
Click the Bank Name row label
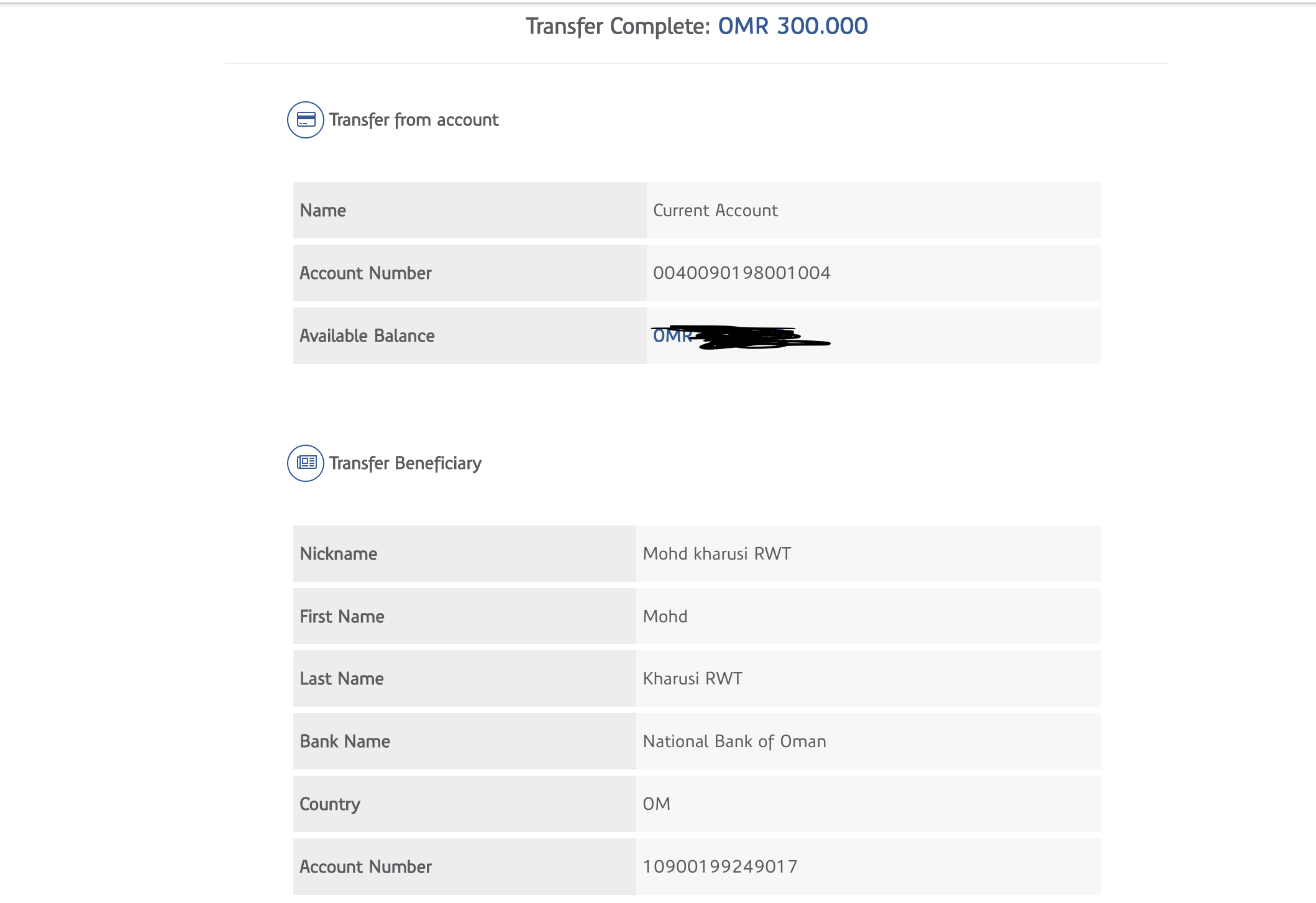coord(345,742)
